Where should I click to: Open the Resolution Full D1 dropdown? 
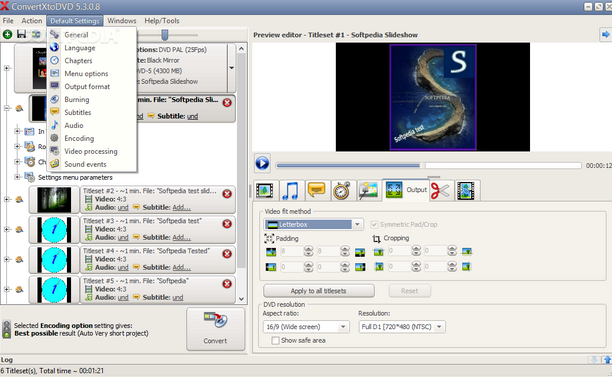[x=439, y=327]
